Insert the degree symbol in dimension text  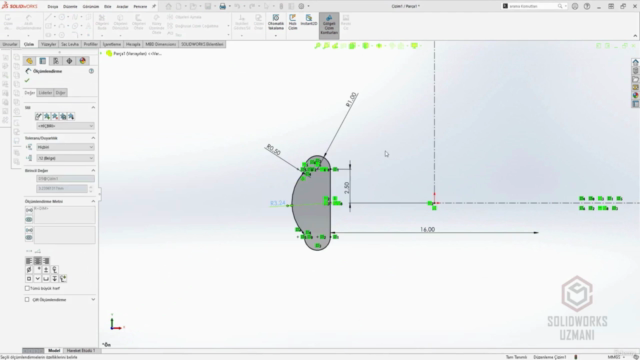(x=38, y=270)
